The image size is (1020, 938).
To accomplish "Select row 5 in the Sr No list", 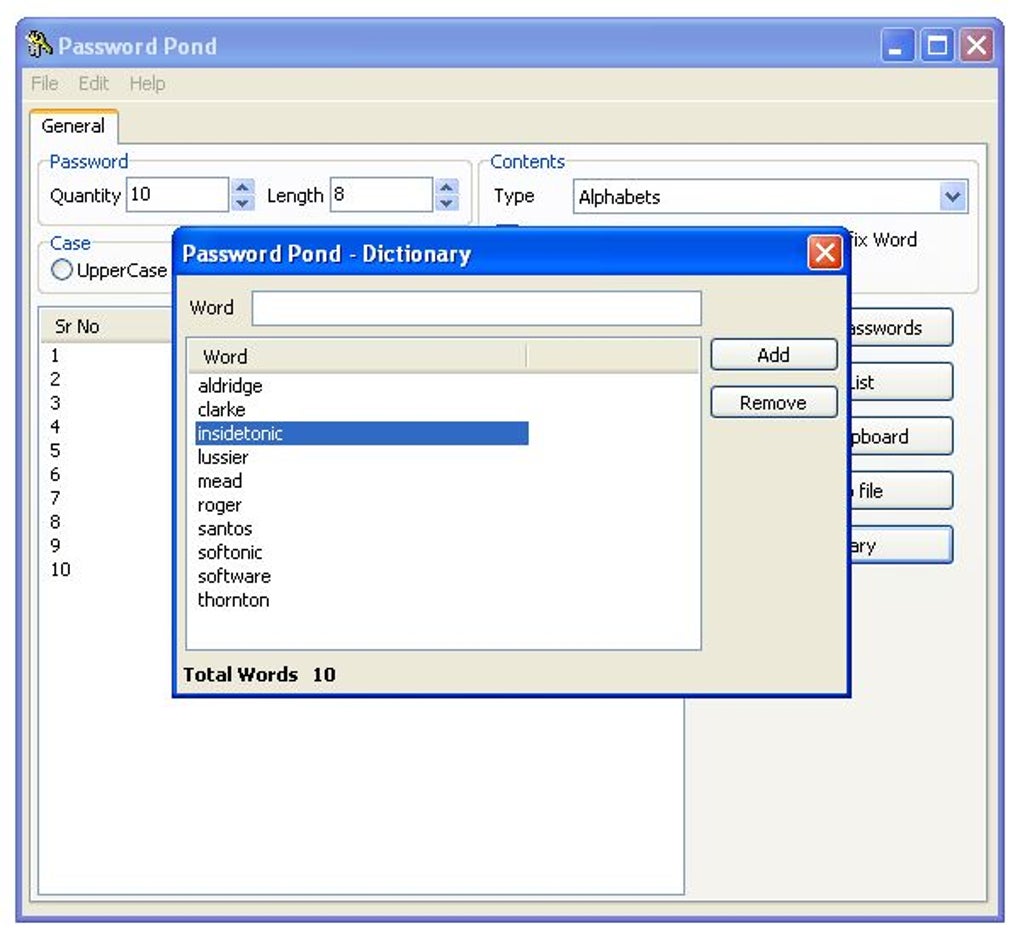I will pos(55,450).
